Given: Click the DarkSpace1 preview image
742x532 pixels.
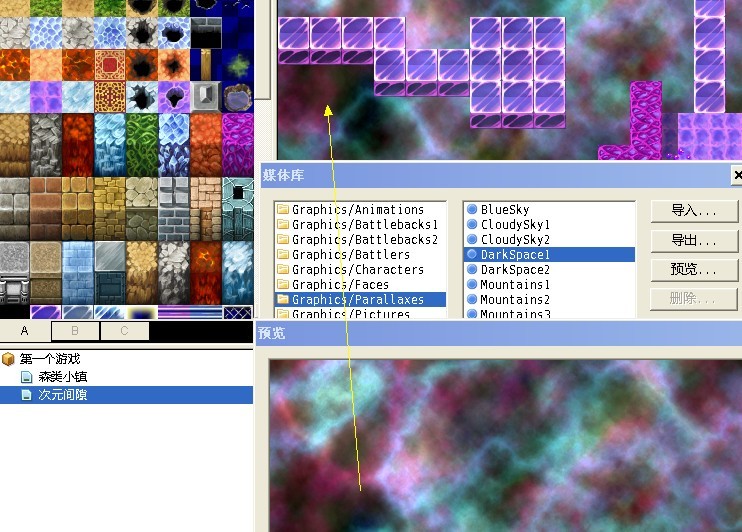Looking at the screenshot, I should coord(505,445).
